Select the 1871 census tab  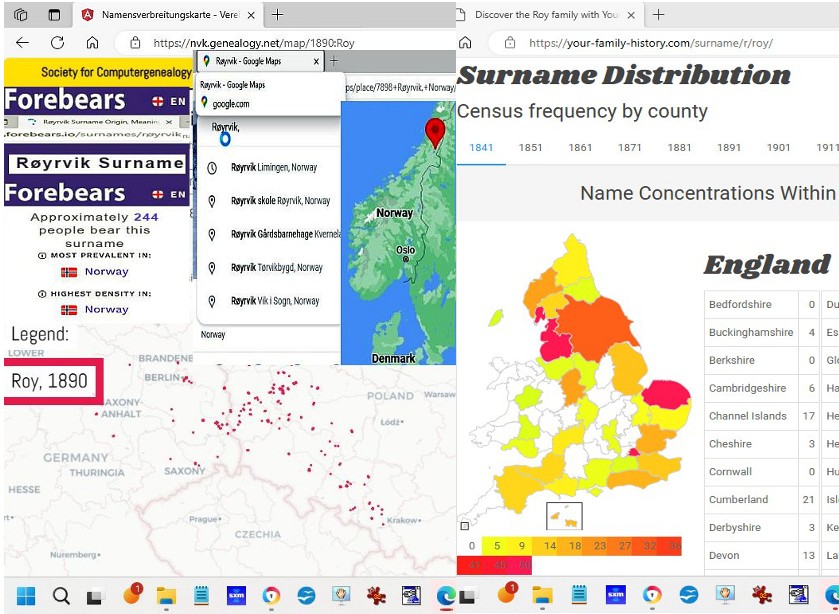coord(629,148)
